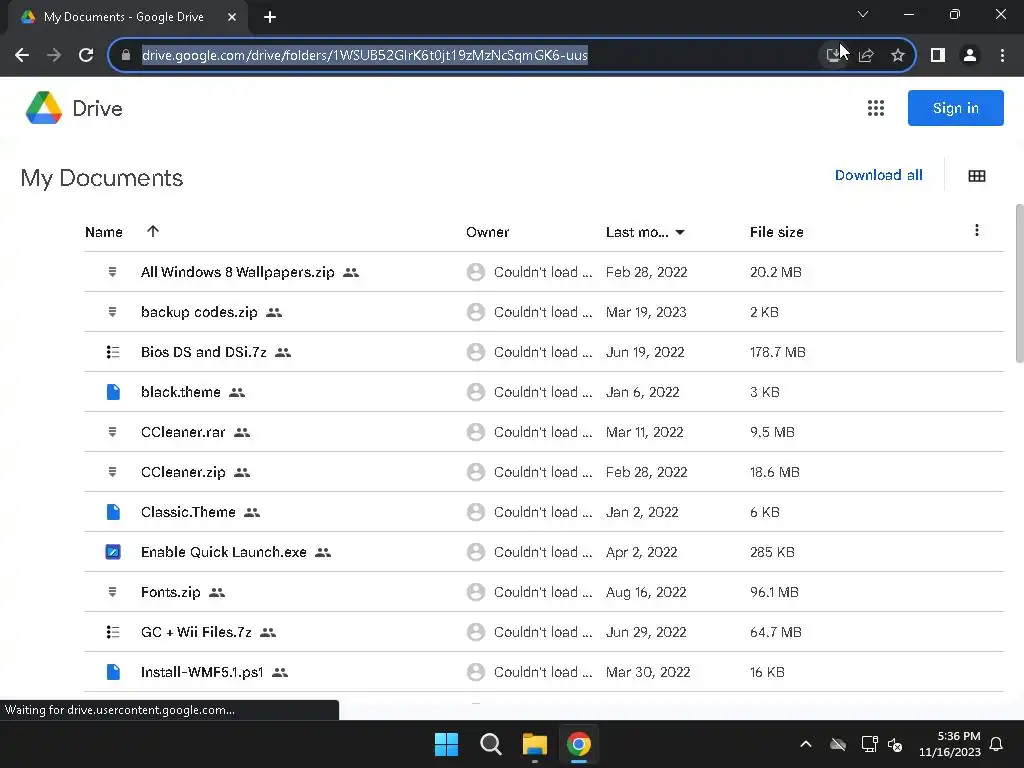Click the 7z icon for GC + Wii Files.7z
The height and width of the screenshot is (768, 1024).
click(x=112, y=632)
